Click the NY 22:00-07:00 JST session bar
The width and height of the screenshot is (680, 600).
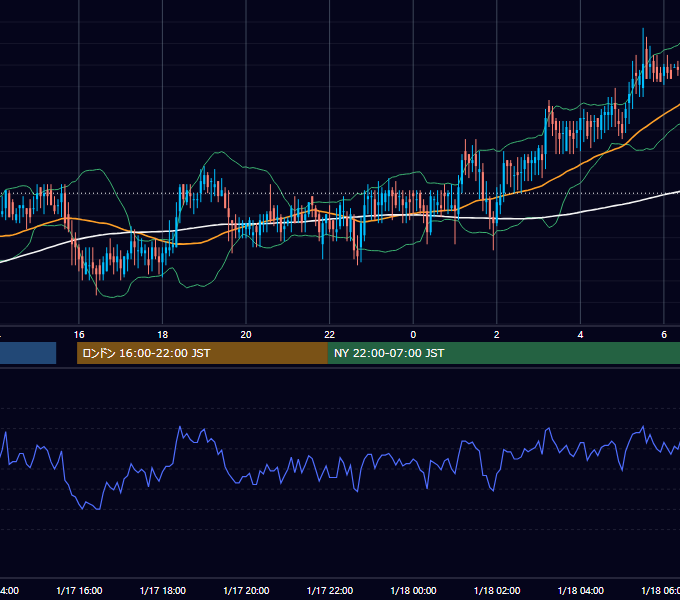click(503, 353)
